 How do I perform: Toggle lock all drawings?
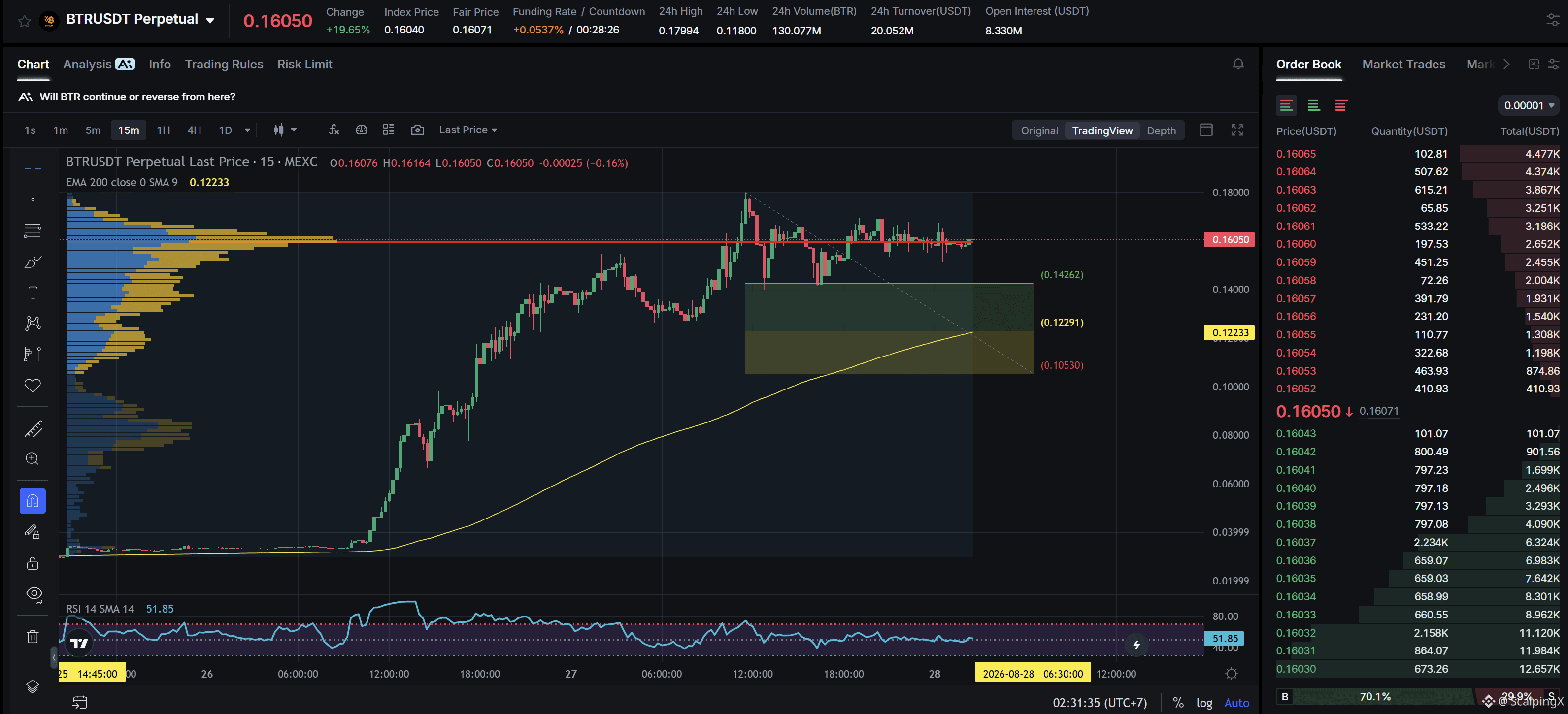coord(33,563)
